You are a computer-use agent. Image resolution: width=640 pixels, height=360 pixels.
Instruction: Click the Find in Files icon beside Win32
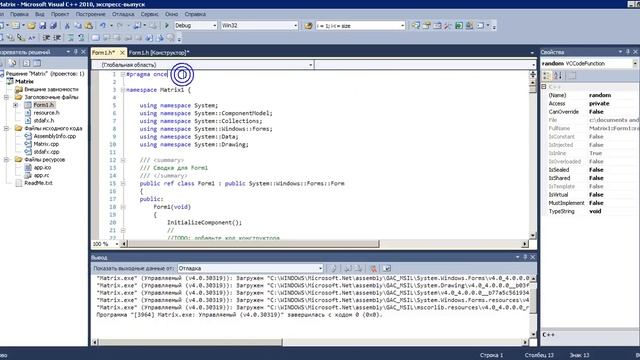(x=309, y=25)
